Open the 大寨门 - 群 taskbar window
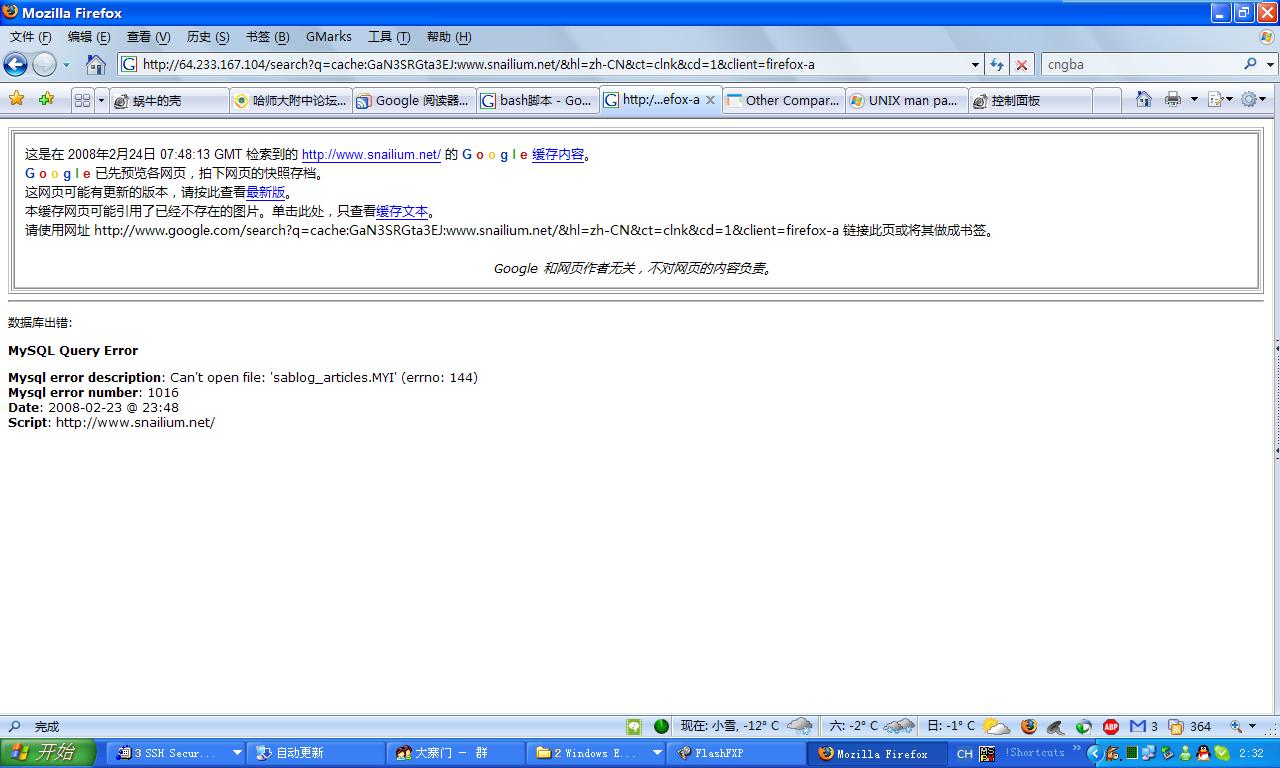 pos(456,753)
